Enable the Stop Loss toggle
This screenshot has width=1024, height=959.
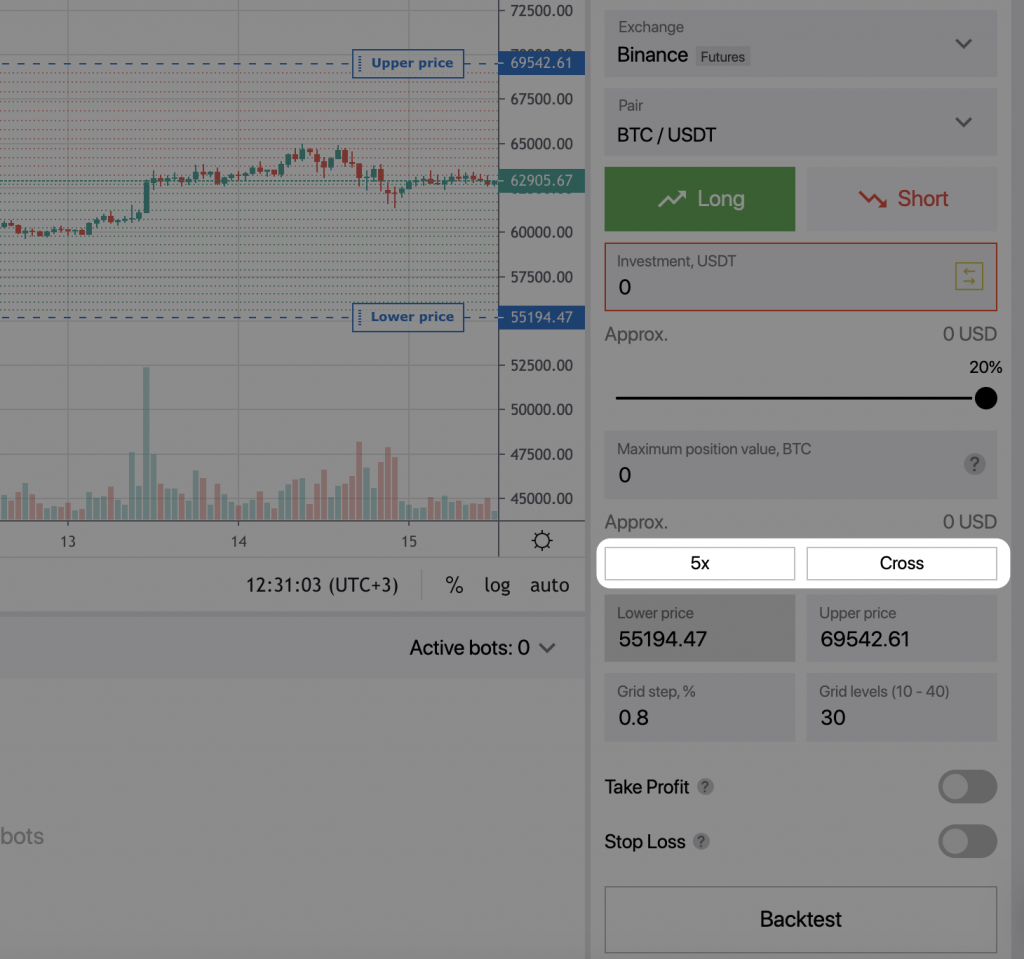pos(967,841)
